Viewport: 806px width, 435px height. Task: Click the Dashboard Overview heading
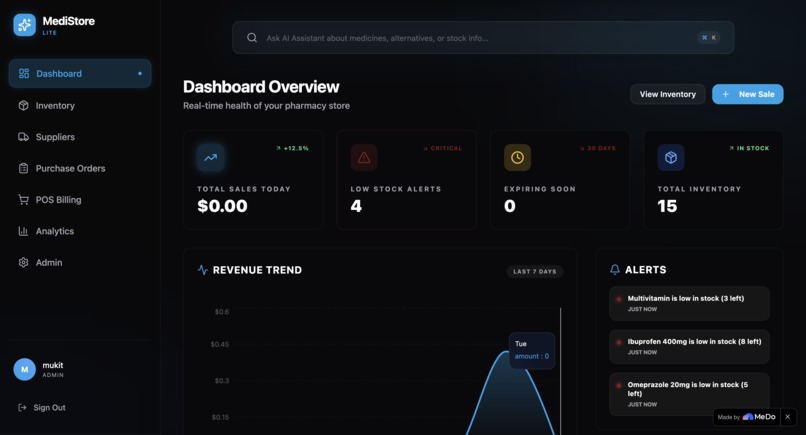[x=261, y=87]
